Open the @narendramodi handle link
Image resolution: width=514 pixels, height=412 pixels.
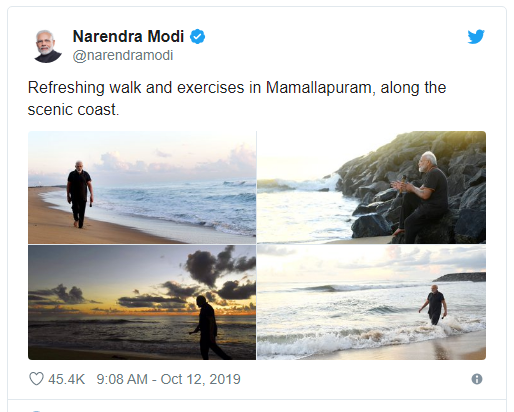(123, 55)
